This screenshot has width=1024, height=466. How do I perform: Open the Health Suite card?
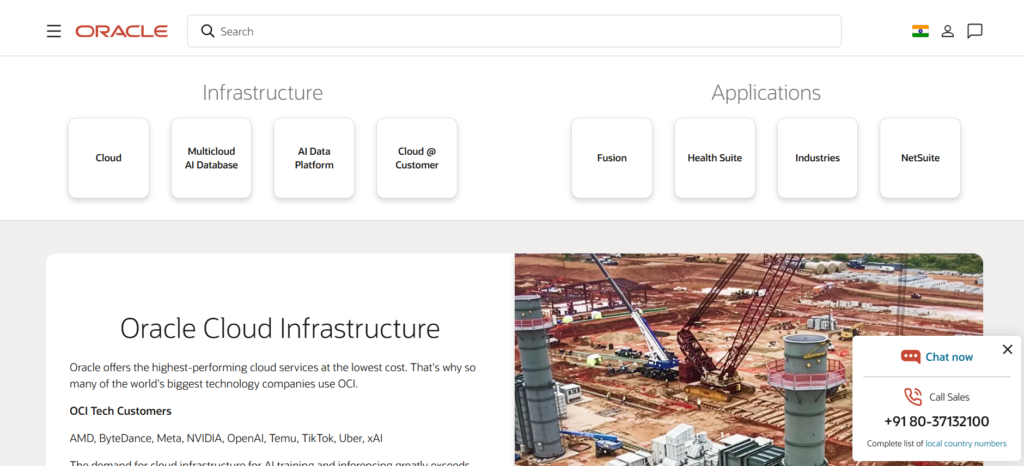[714, 158]
